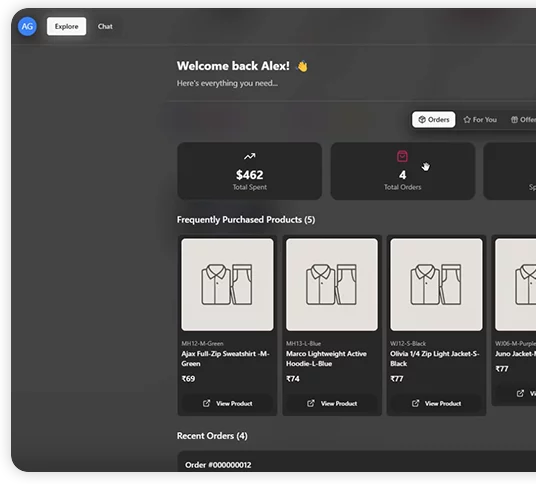Screen dimensions: 536x484
Task: View Product for Ajax Full-Zip Sweatshirt
Action: coord(227,403)
